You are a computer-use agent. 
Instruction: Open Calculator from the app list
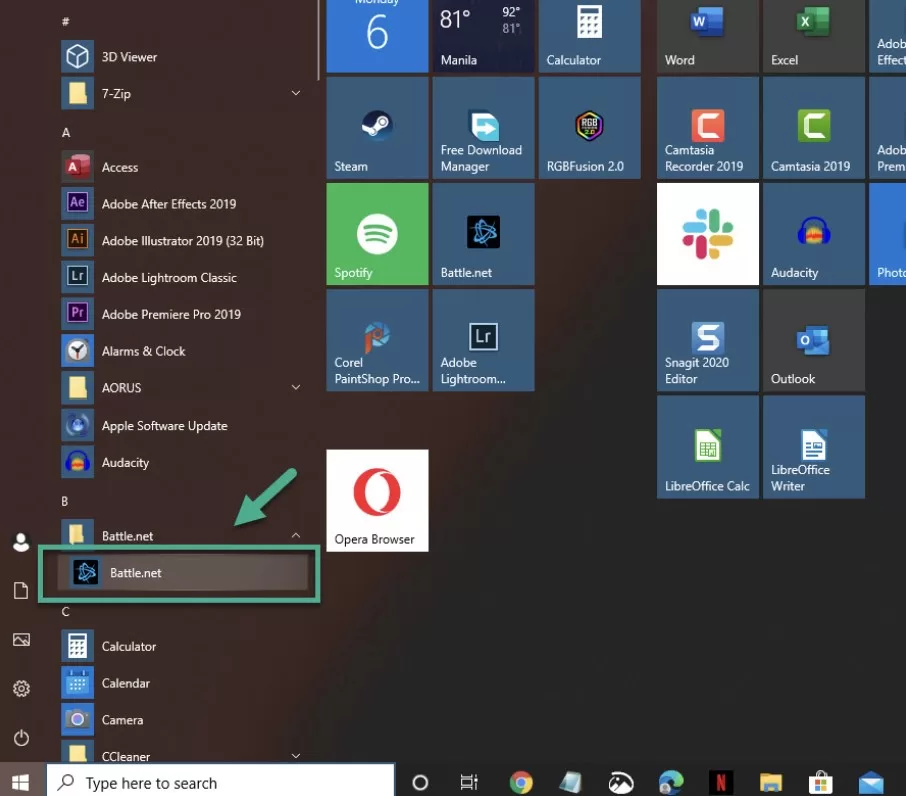click(x=182, y=646)
